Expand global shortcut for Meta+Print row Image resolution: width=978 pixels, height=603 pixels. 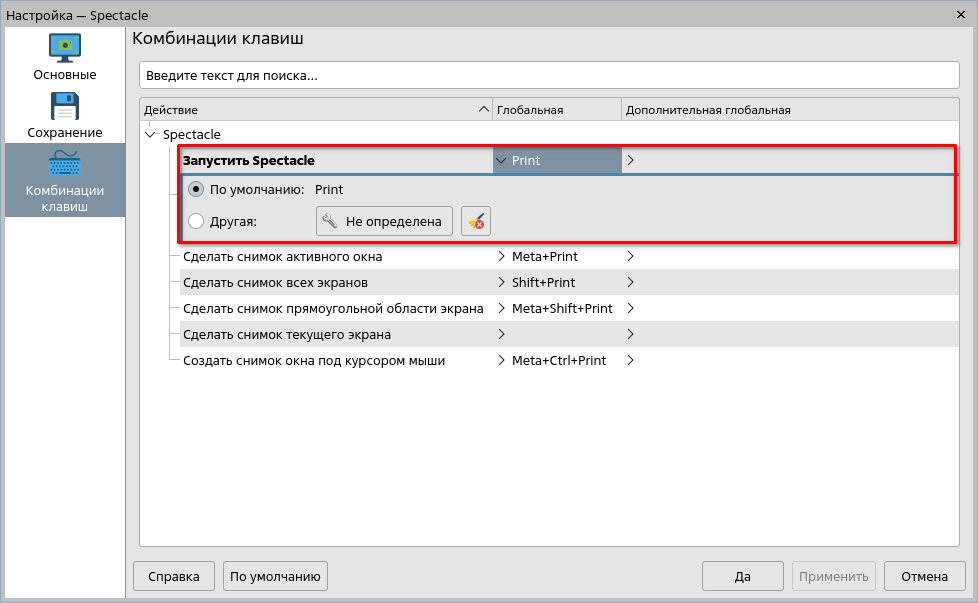(502, 256)
